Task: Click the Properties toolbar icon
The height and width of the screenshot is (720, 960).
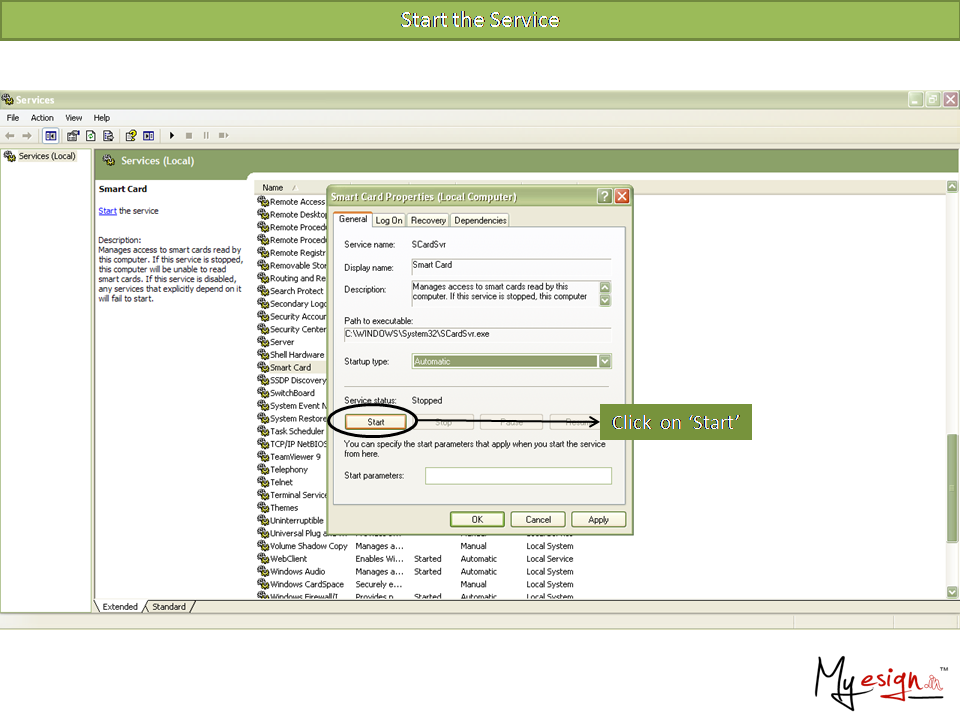Action: pyautogui.click(x=73, y=135)
